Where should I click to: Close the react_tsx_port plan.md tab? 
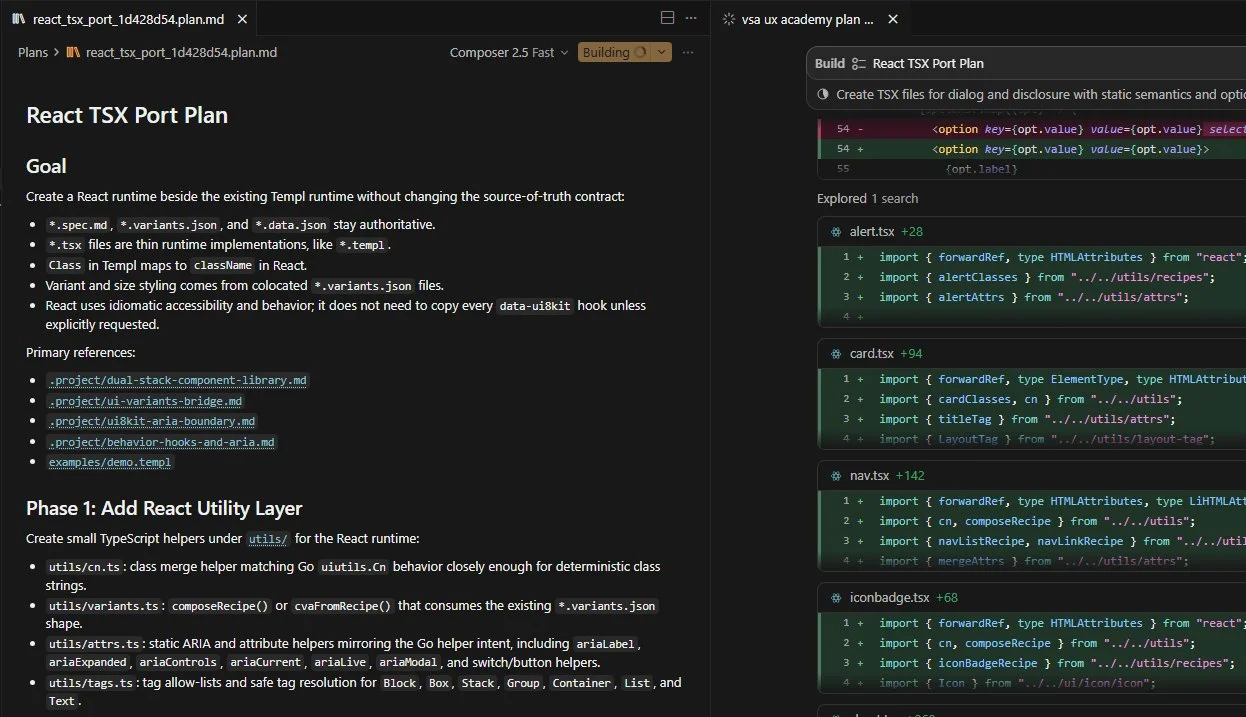point(243,19)
